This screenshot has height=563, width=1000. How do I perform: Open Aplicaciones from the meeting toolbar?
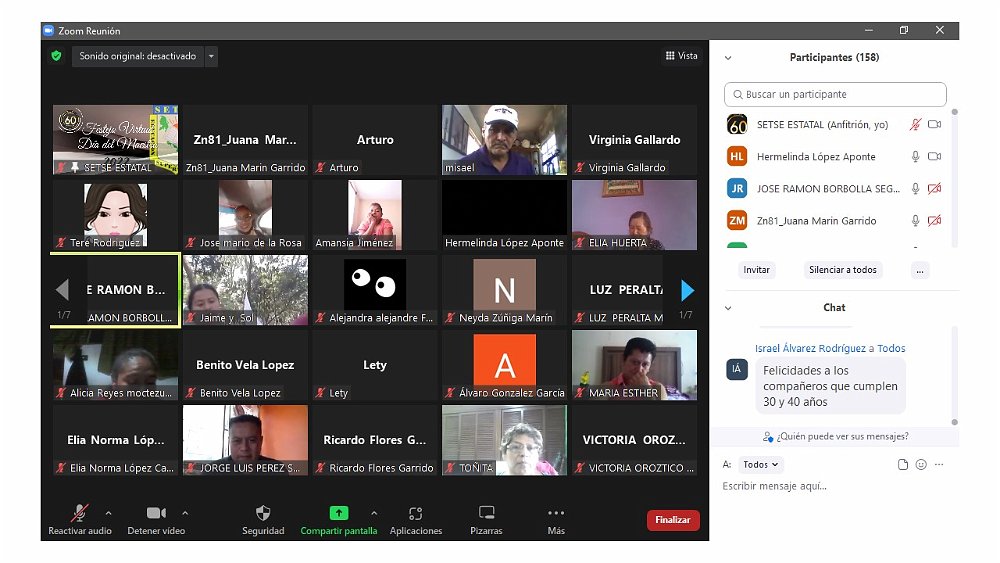click(415, 514)
